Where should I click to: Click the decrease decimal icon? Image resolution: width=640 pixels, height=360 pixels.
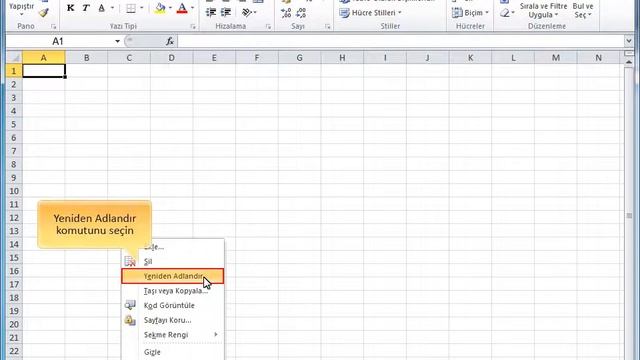pyautogui.click(x=301, y=13)
